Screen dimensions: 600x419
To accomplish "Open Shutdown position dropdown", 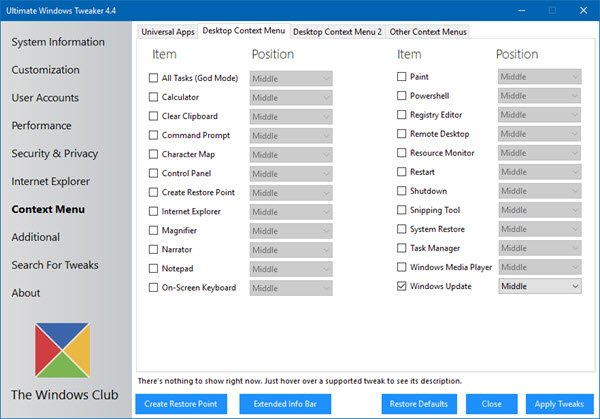I will point(540,191).
